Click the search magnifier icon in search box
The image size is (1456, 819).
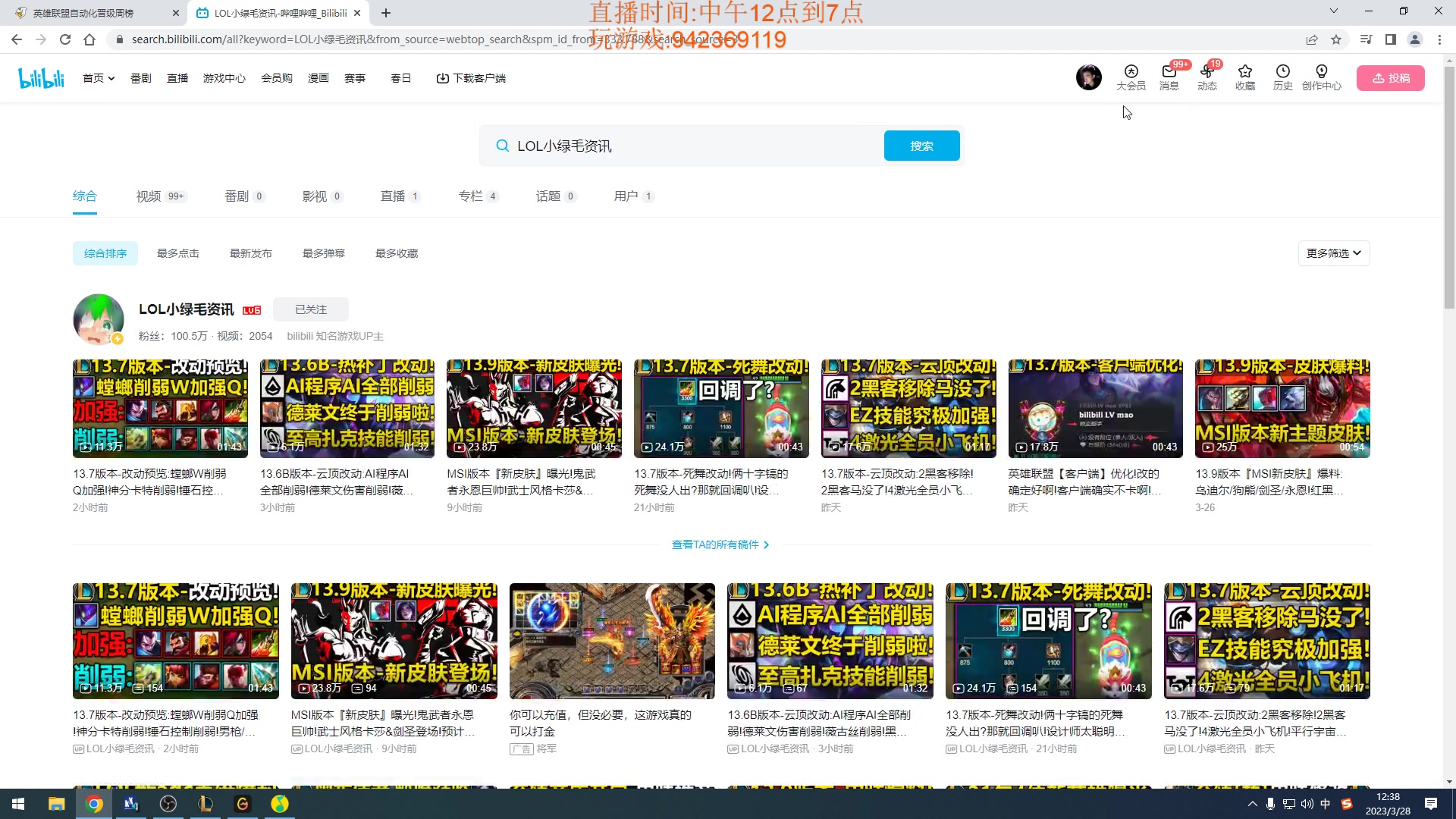(503, 146)
